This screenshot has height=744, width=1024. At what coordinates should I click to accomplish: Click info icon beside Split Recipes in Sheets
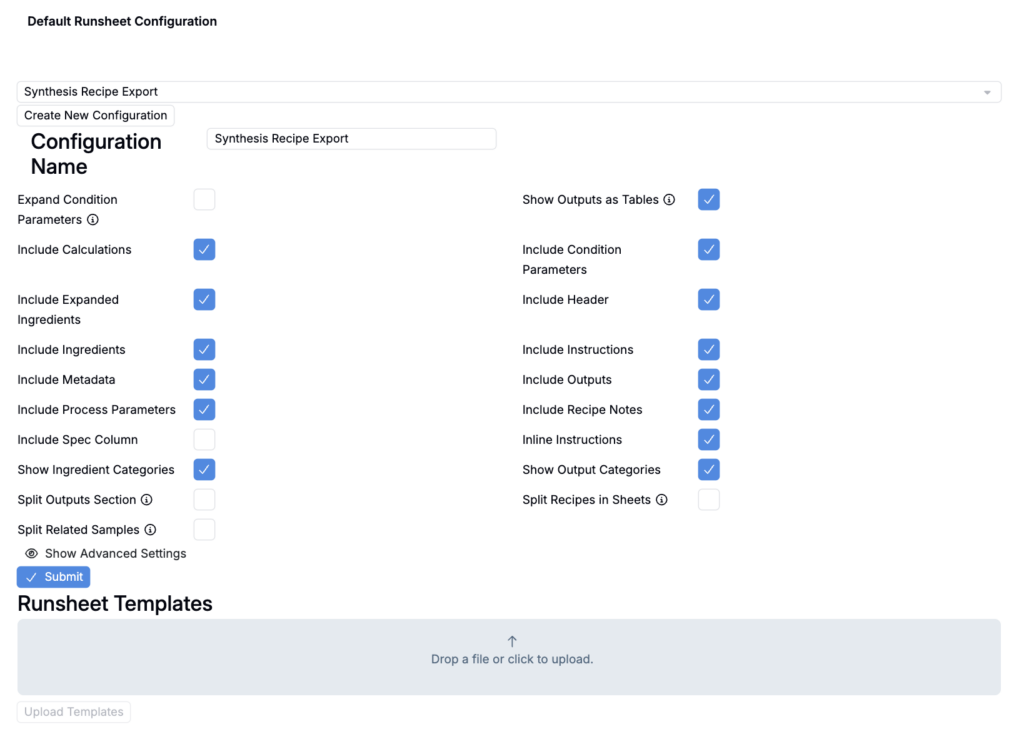pos(661,500)
